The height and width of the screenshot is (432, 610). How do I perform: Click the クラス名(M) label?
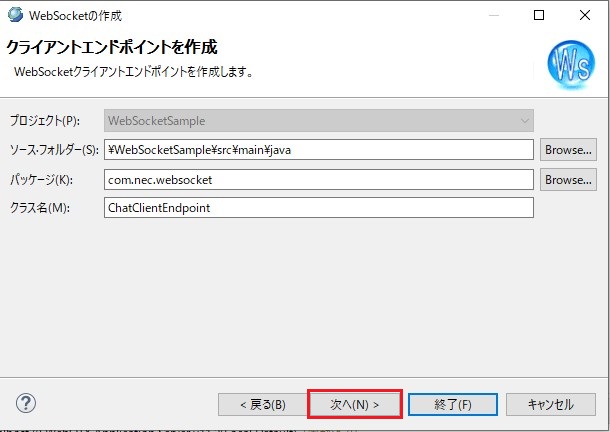pos(36,208)
